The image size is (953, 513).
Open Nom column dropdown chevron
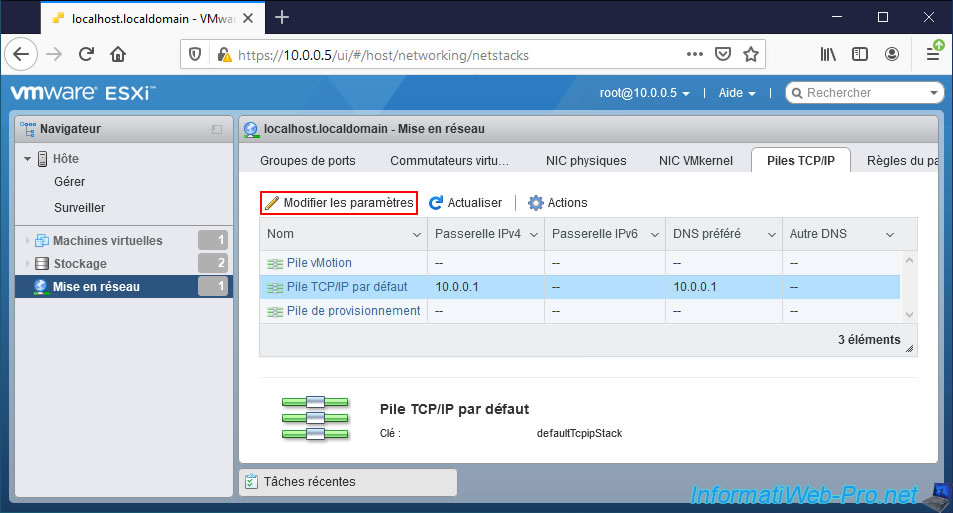point(417,235)
